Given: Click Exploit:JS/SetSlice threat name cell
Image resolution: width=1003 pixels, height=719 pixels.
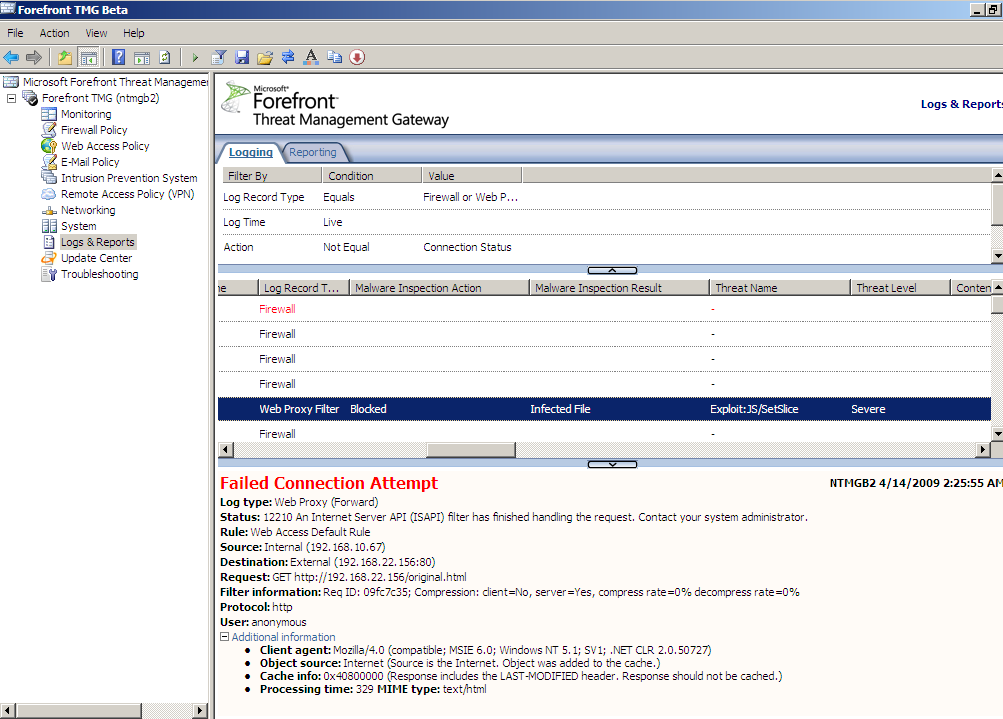Looking at the screenshot, I should pos(754,409).
